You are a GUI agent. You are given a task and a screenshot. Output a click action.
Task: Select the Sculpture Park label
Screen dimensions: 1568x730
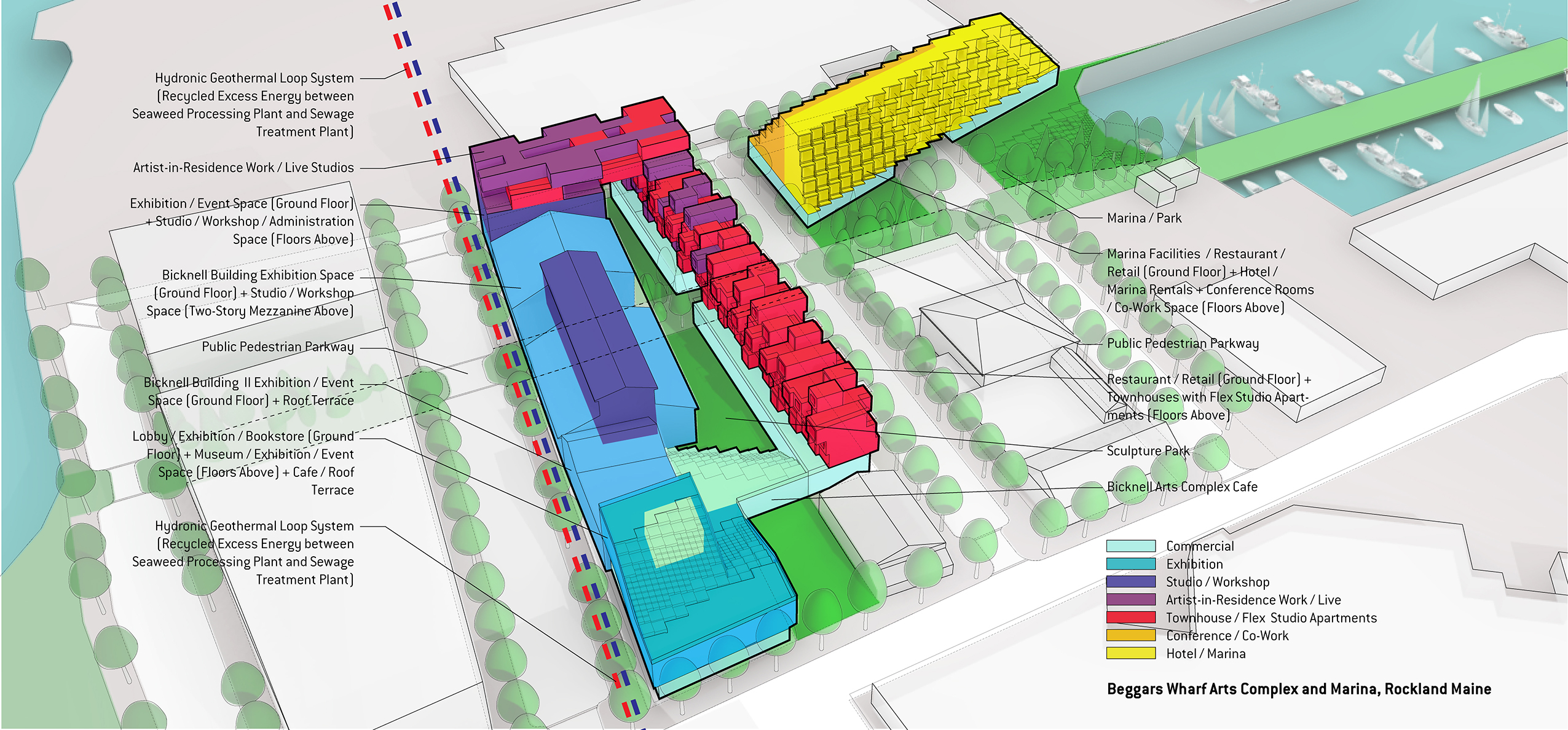pyautogui.click(x=1148, y=451)
